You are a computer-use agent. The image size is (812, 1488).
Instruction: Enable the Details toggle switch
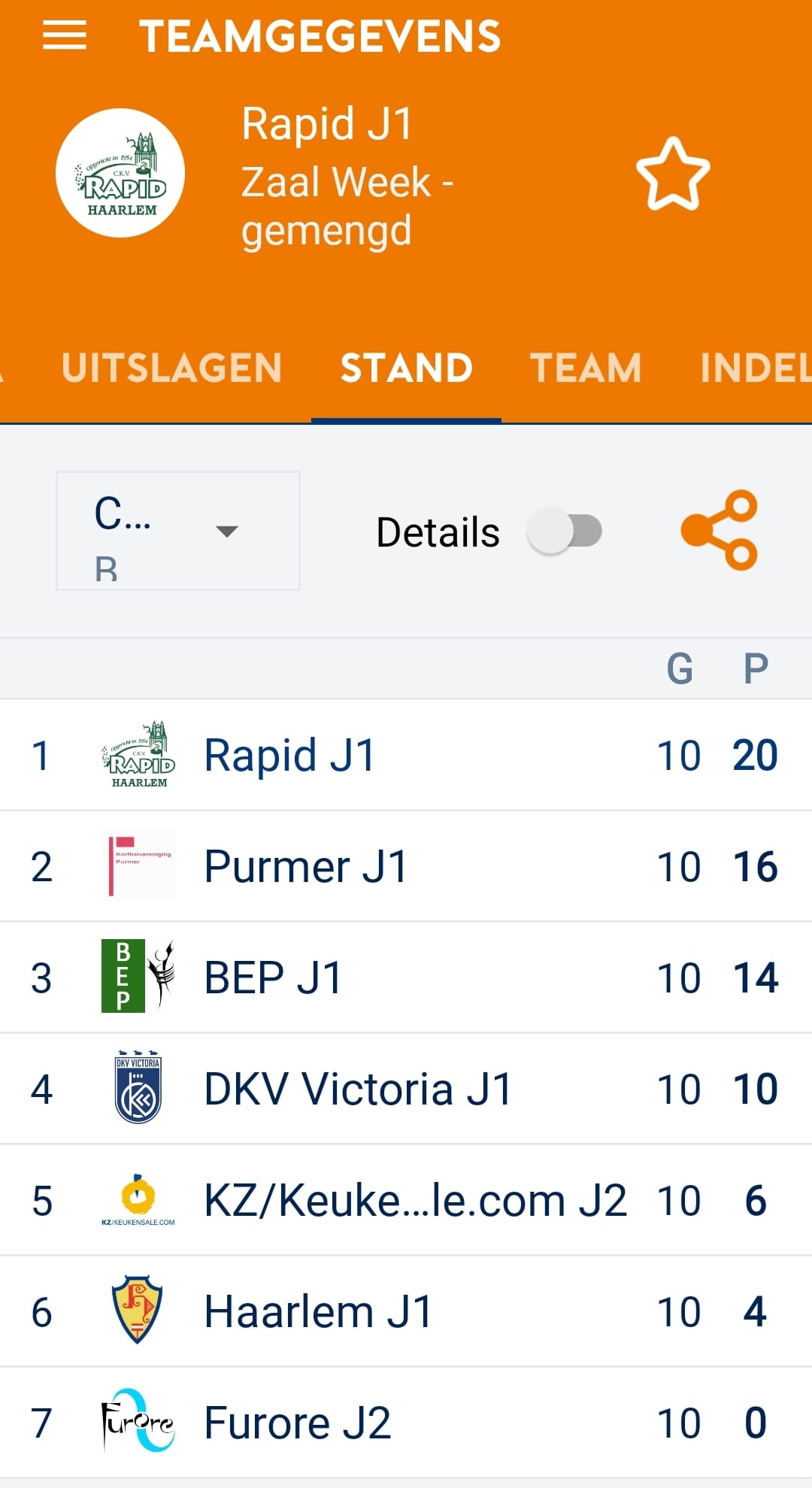click(565, 531)
